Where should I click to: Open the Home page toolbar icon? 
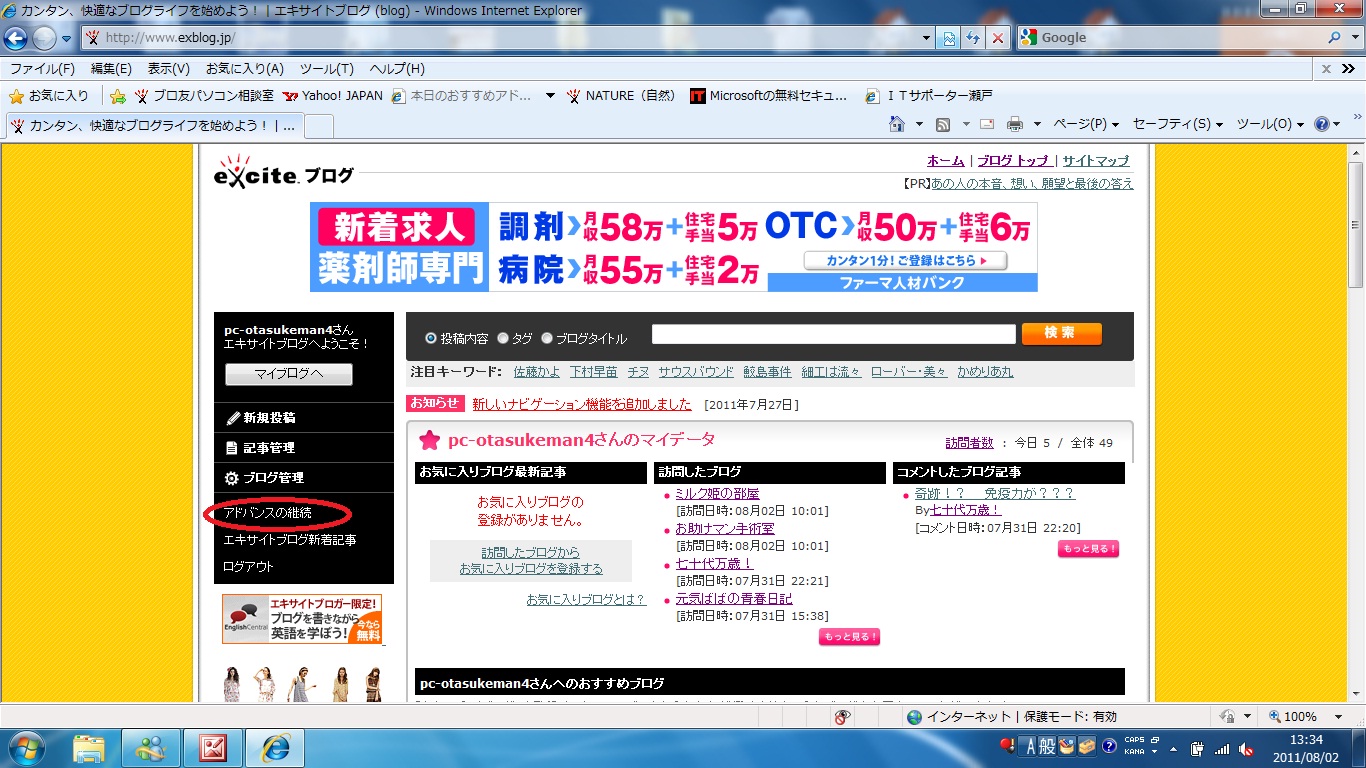click(897, 124)
